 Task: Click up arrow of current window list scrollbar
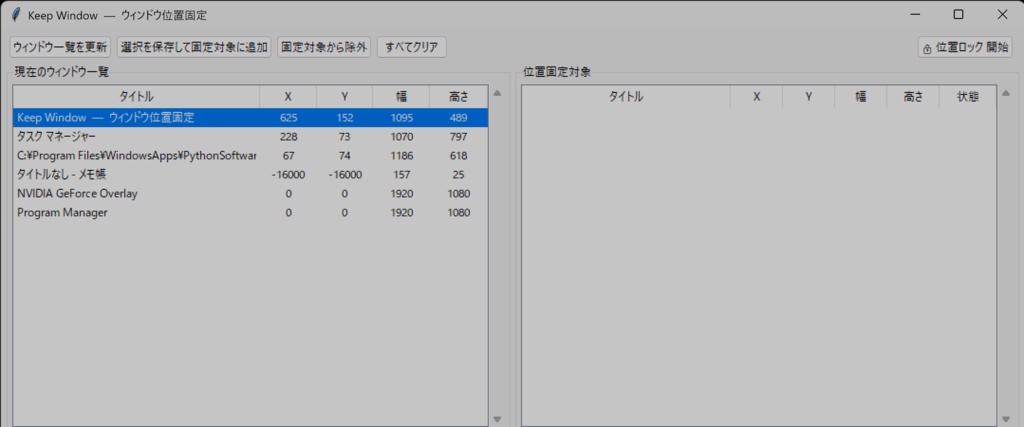tap(497, 93)
